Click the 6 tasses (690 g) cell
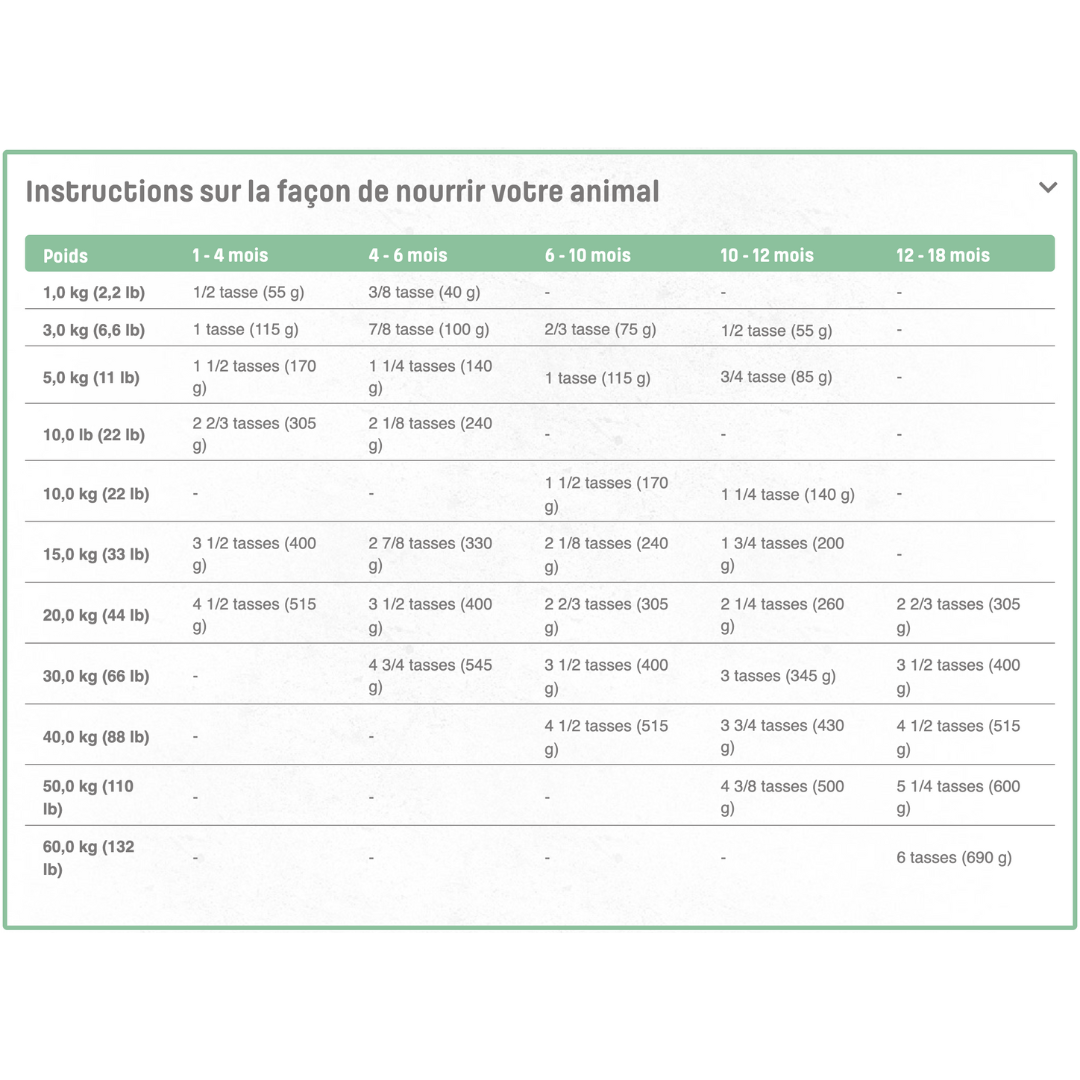The image size is (1080, 1080). tap(954, 858)
